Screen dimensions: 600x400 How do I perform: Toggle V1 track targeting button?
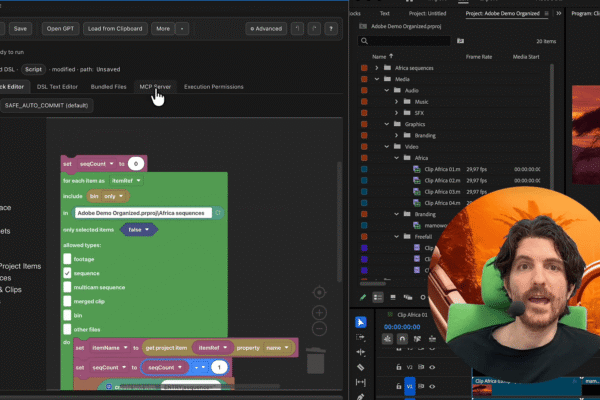409,386
